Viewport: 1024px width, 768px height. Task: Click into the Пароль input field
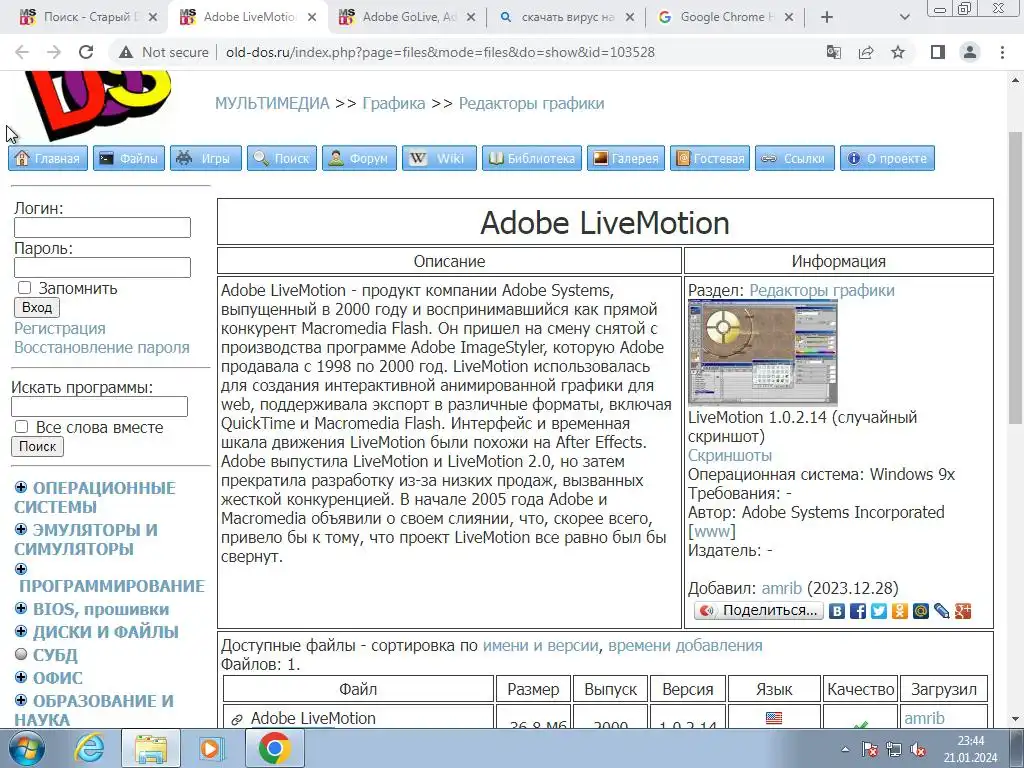(103, 268)
